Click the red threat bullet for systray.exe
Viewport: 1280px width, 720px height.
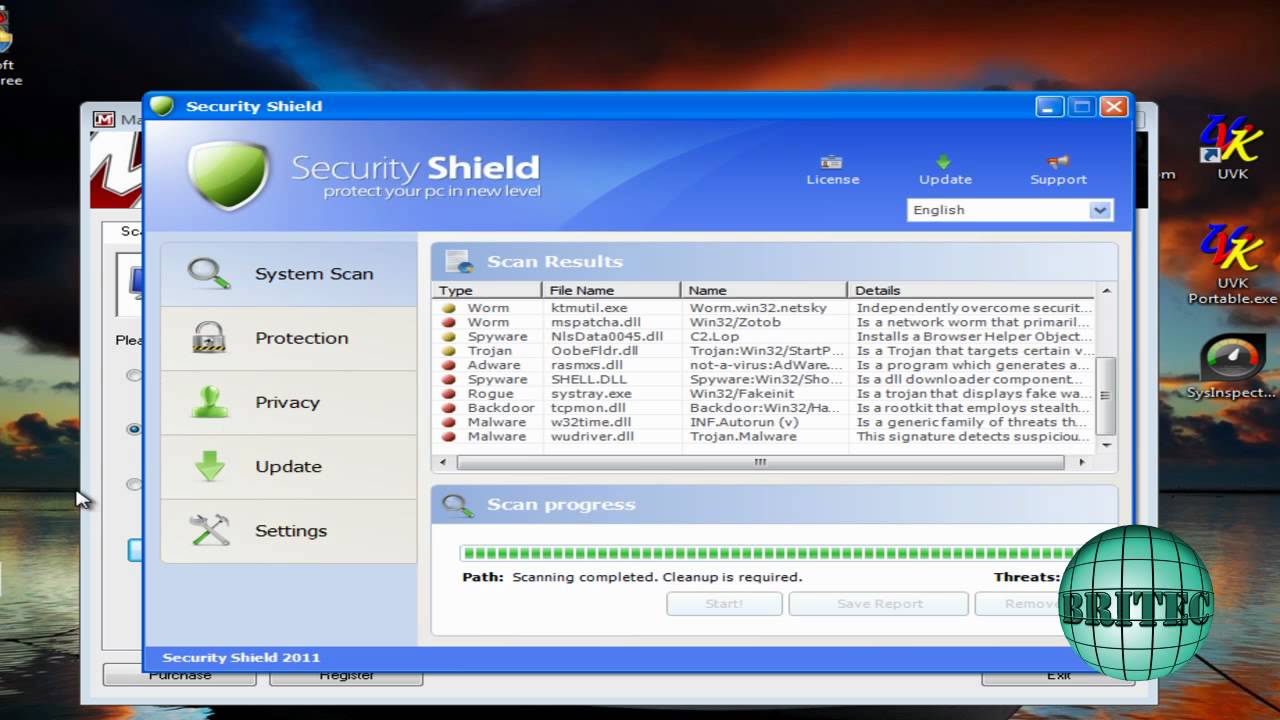(448, 394)
